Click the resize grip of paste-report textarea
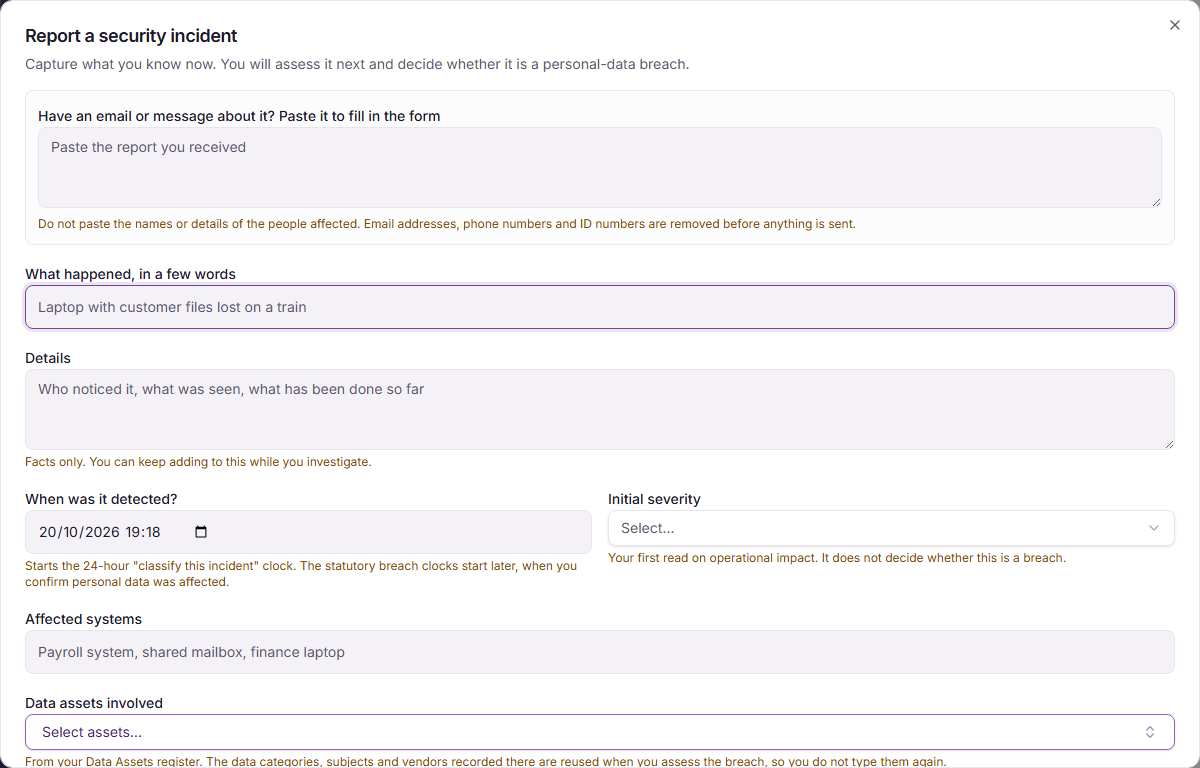The image size is (1200, 768). pos(1155,201)
